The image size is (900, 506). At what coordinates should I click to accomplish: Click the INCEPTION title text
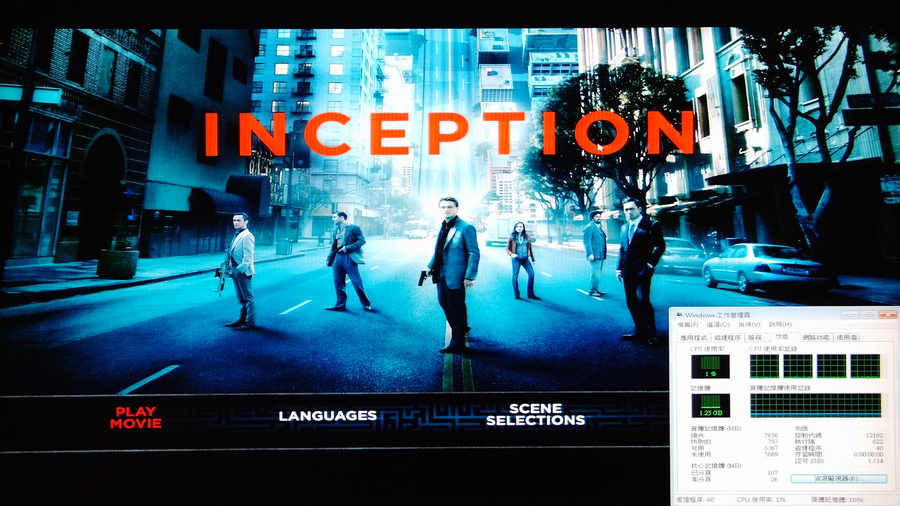449,134
